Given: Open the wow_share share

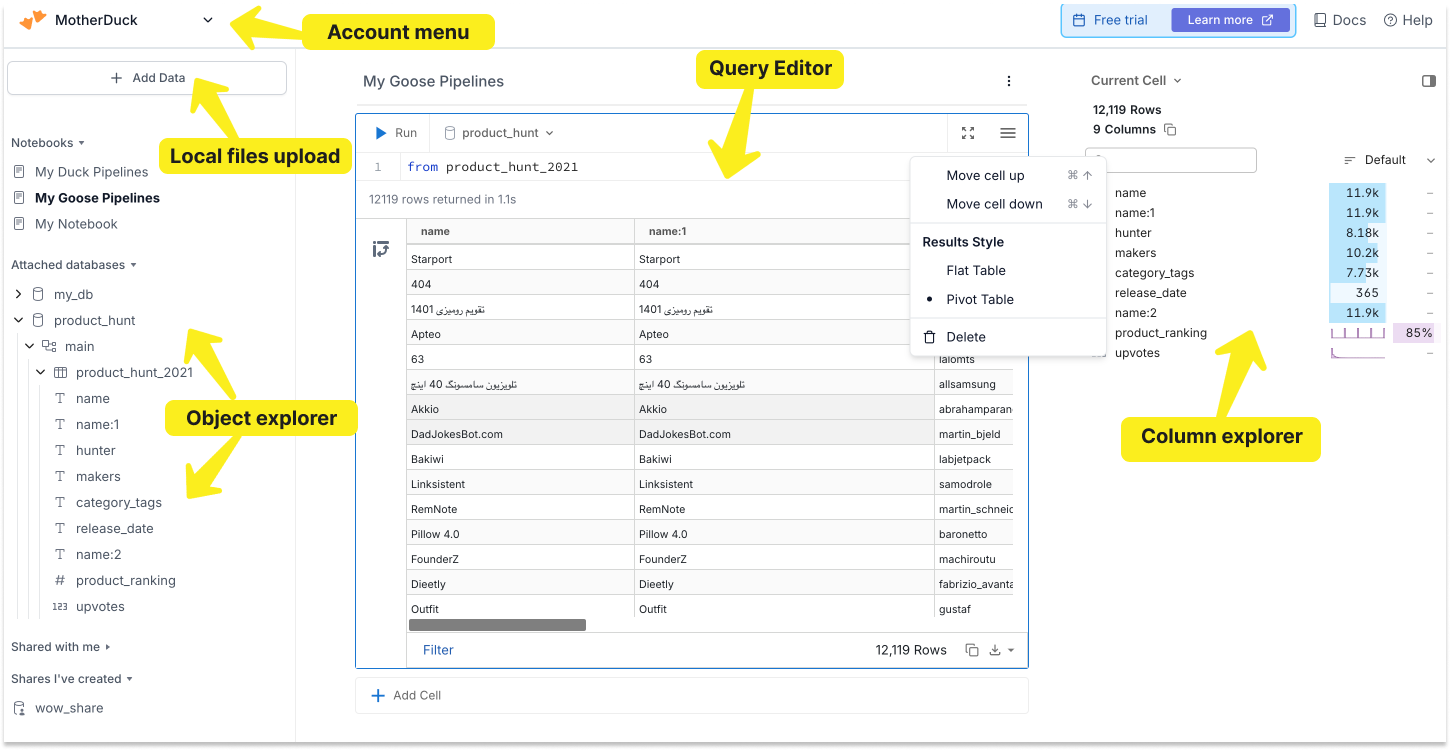Looking at the screenshot, I should tap(69, 708).
